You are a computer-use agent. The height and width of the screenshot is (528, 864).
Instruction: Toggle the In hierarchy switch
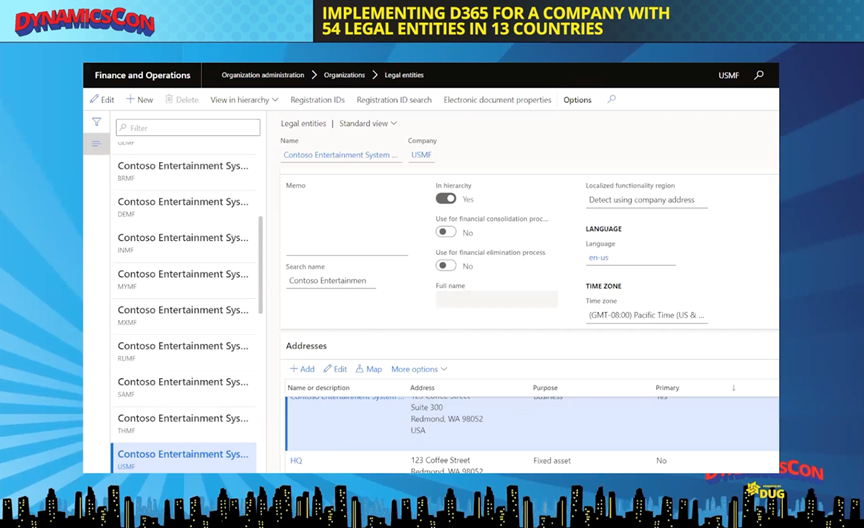click(446, 199)
